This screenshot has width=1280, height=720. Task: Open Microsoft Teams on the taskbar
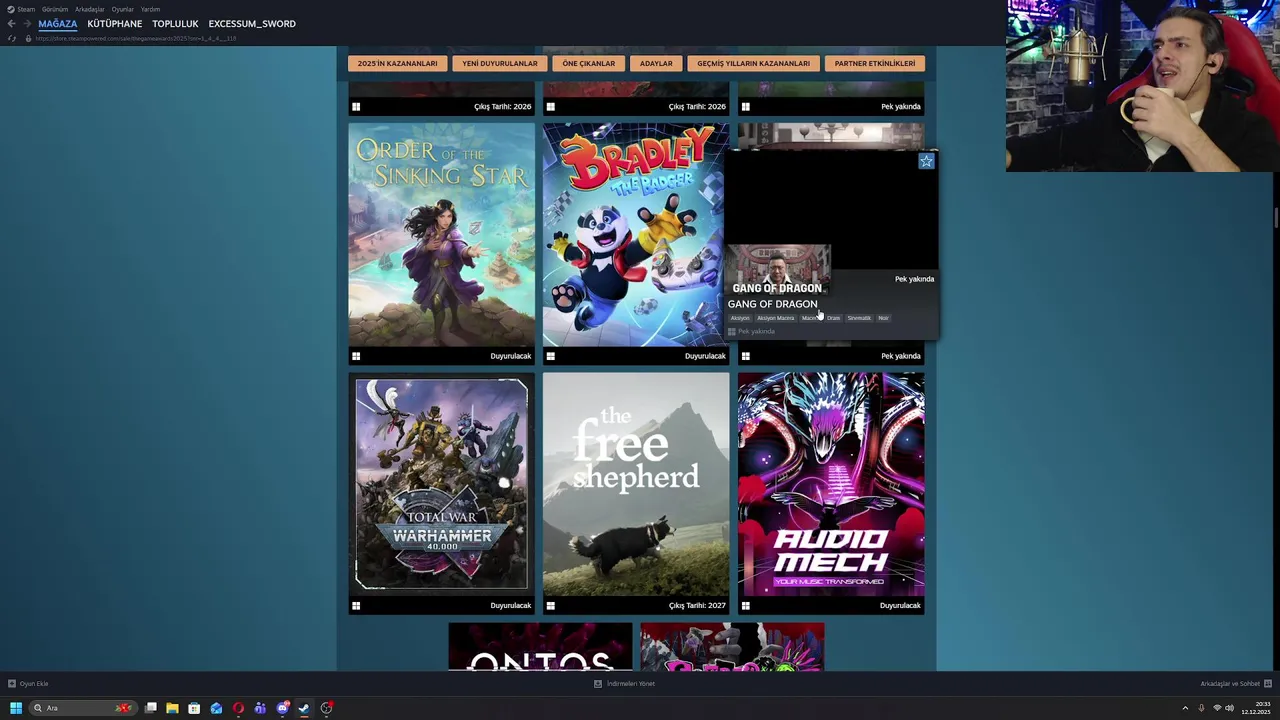coord(260,708)
